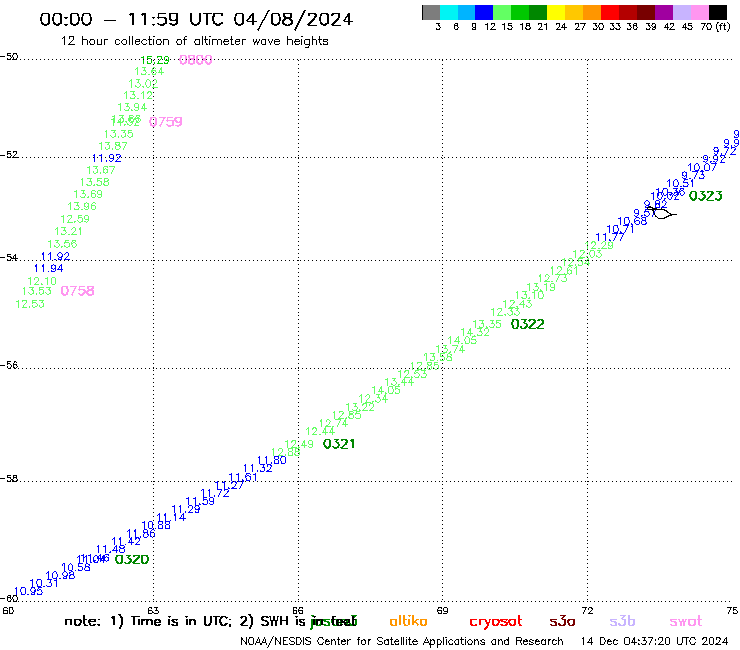Image resolution: width=740 pixels, height=650 pixels.
Task: Click the wave height value 15.29
Action: (x=155, y=60)
